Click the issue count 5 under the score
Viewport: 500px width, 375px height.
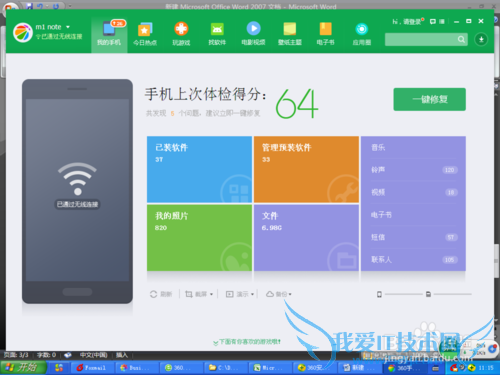pyautogui.click(x=172, y=113)
